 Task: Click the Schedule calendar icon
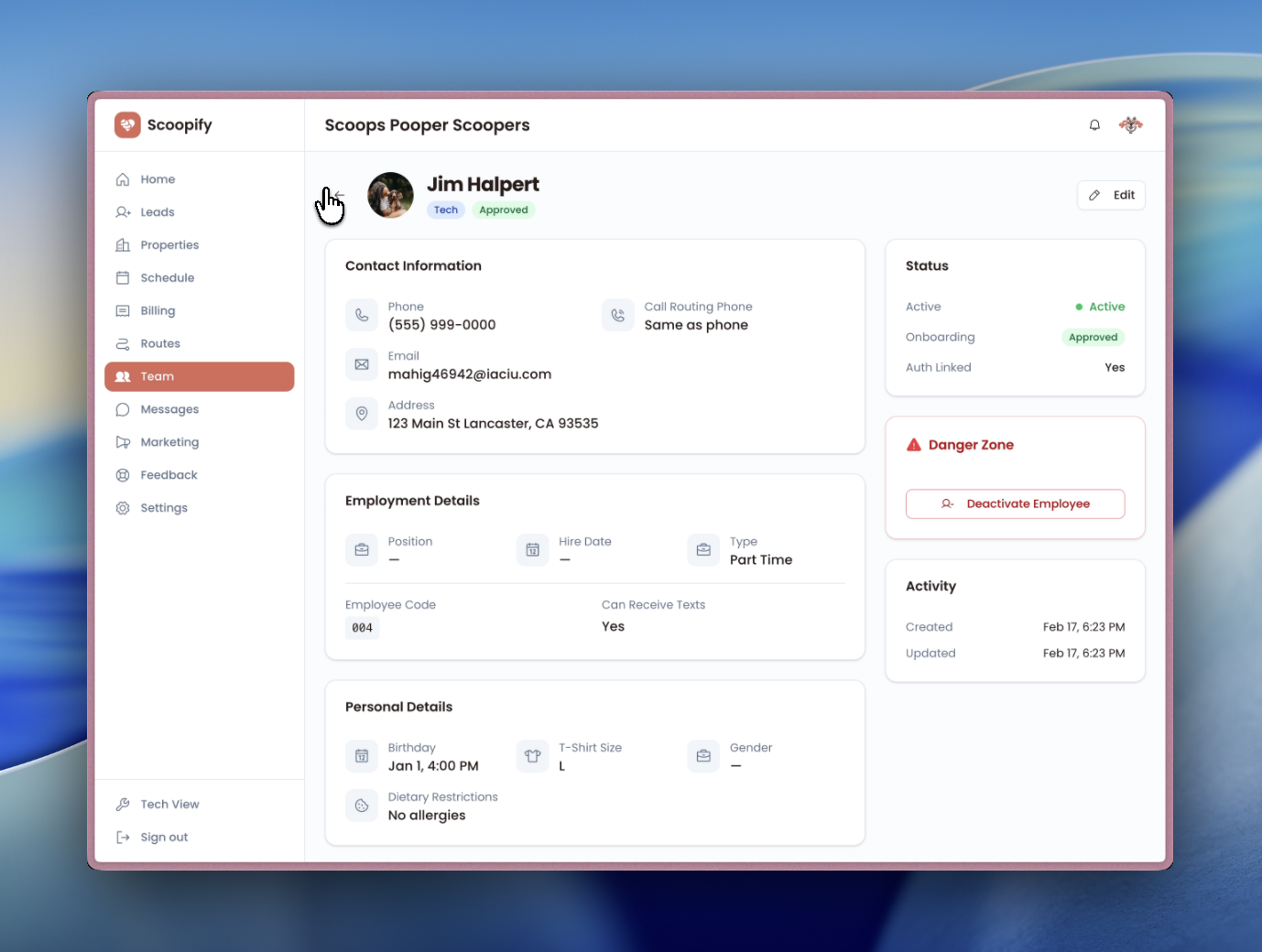pyautogui.click(x=123, y=277)
